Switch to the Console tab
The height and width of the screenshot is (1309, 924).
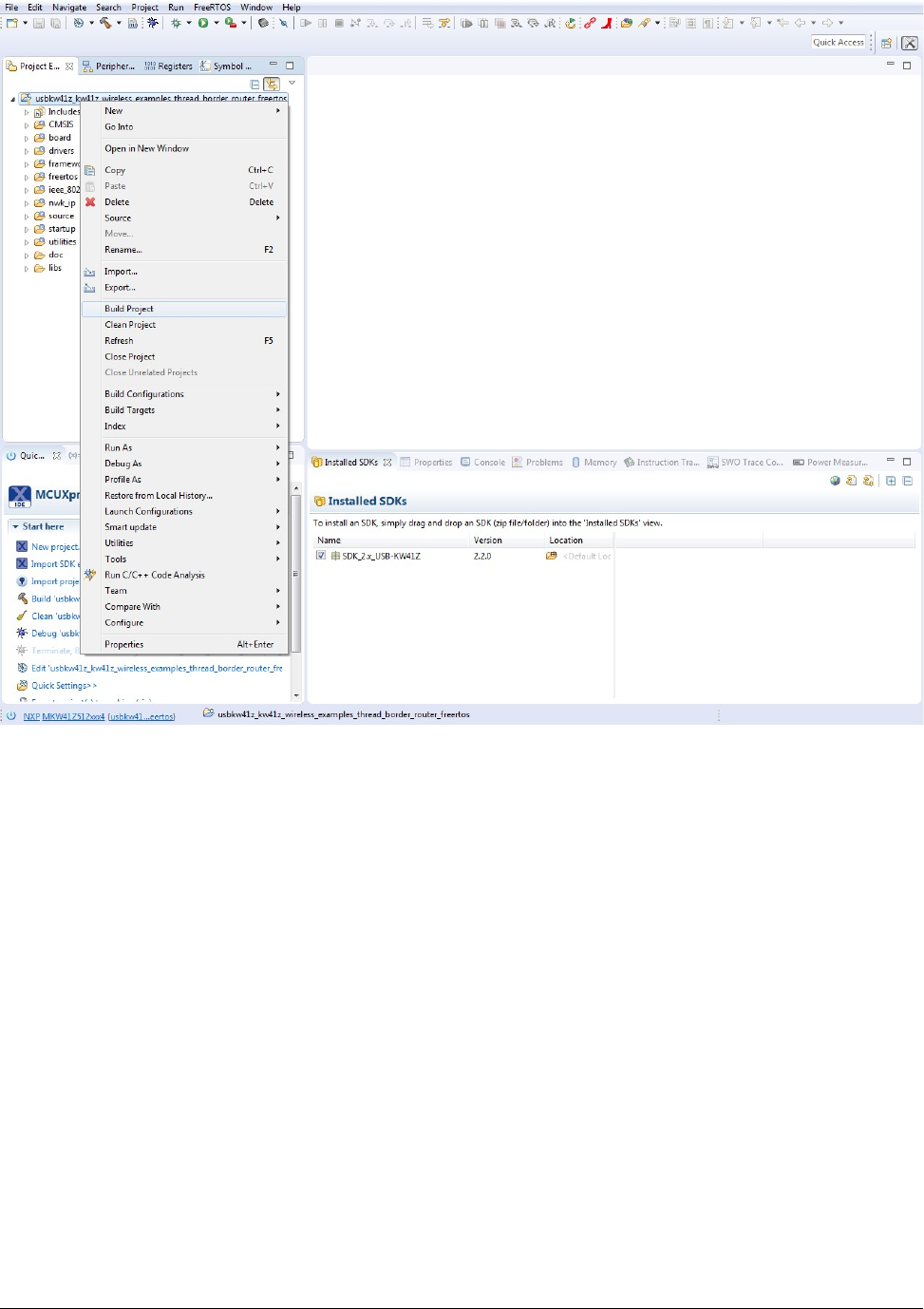(x=482, y=463)
